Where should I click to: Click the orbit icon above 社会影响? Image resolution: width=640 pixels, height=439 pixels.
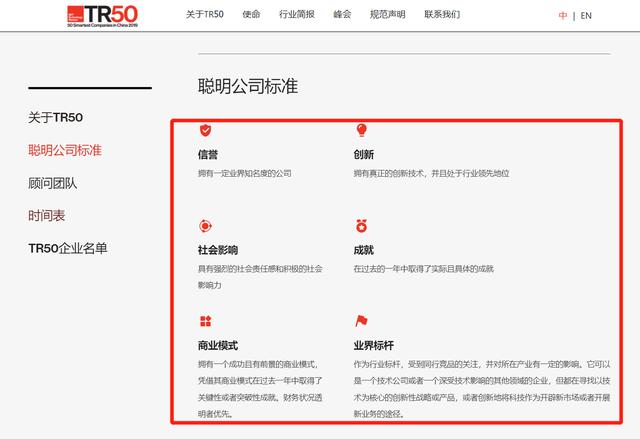[205, 226]
